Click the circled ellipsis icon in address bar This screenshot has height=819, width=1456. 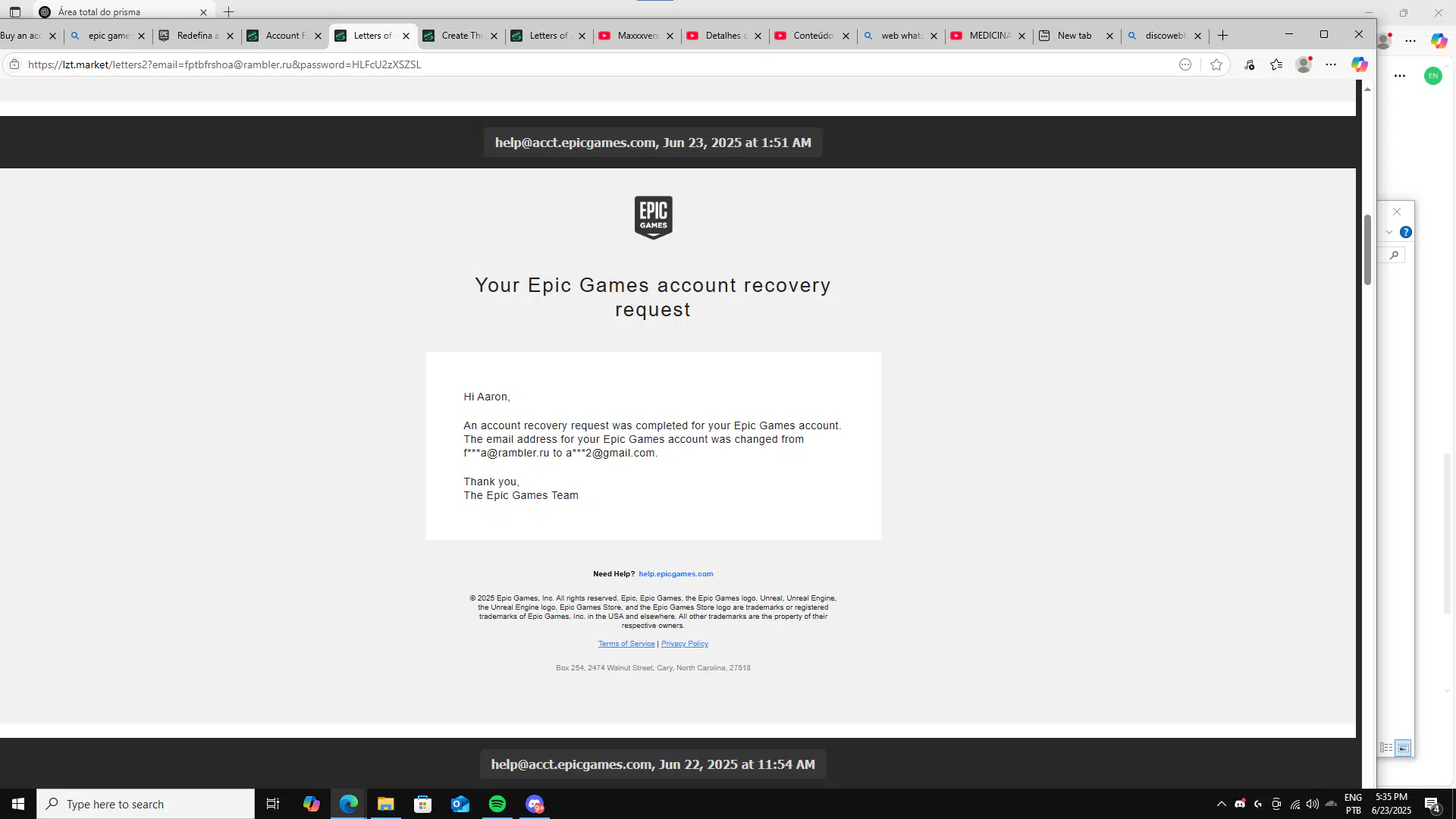pos(1185,65)
